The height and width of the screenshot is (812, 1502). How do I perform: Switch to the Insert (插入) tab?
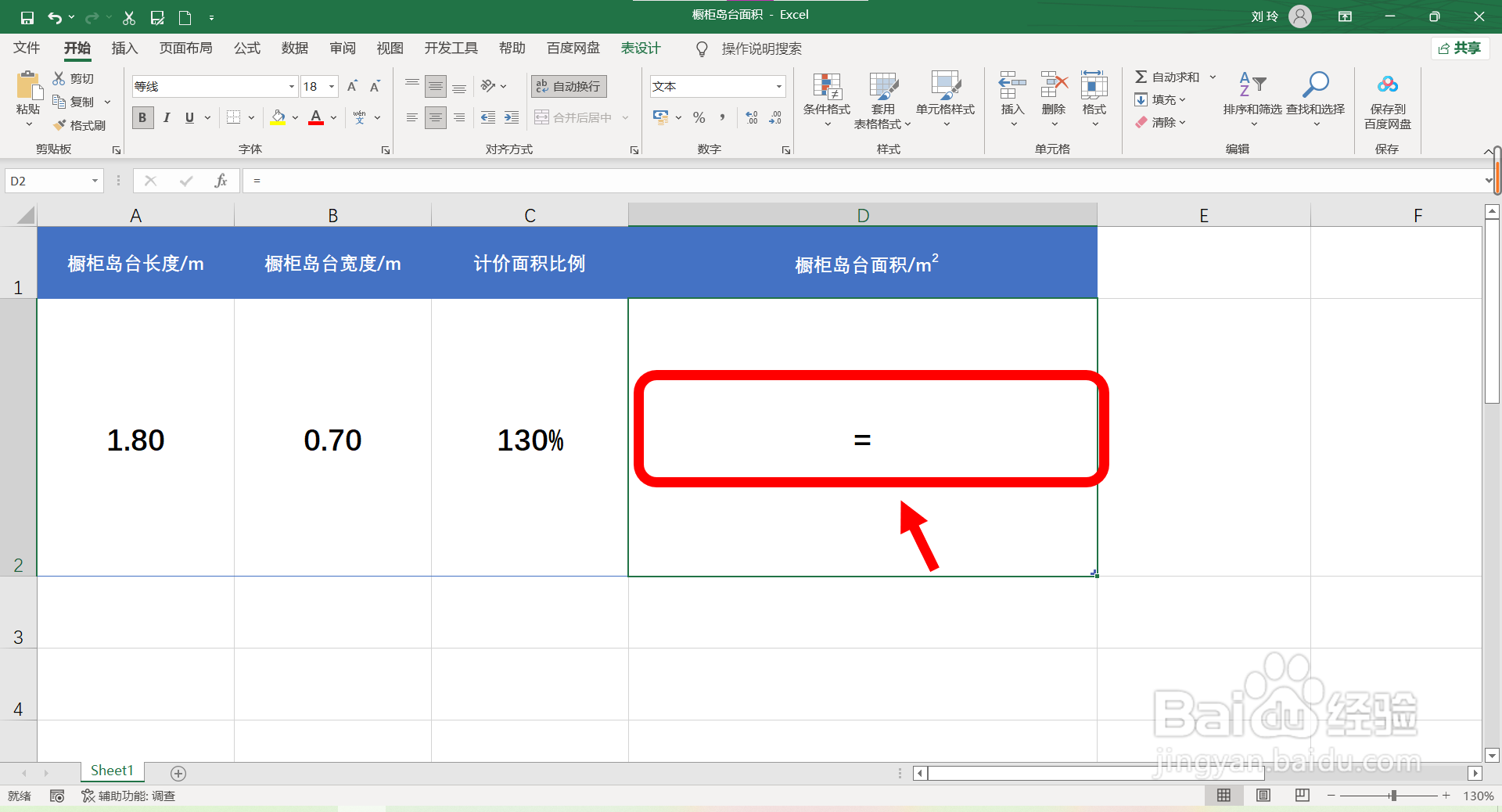[124, 49]
